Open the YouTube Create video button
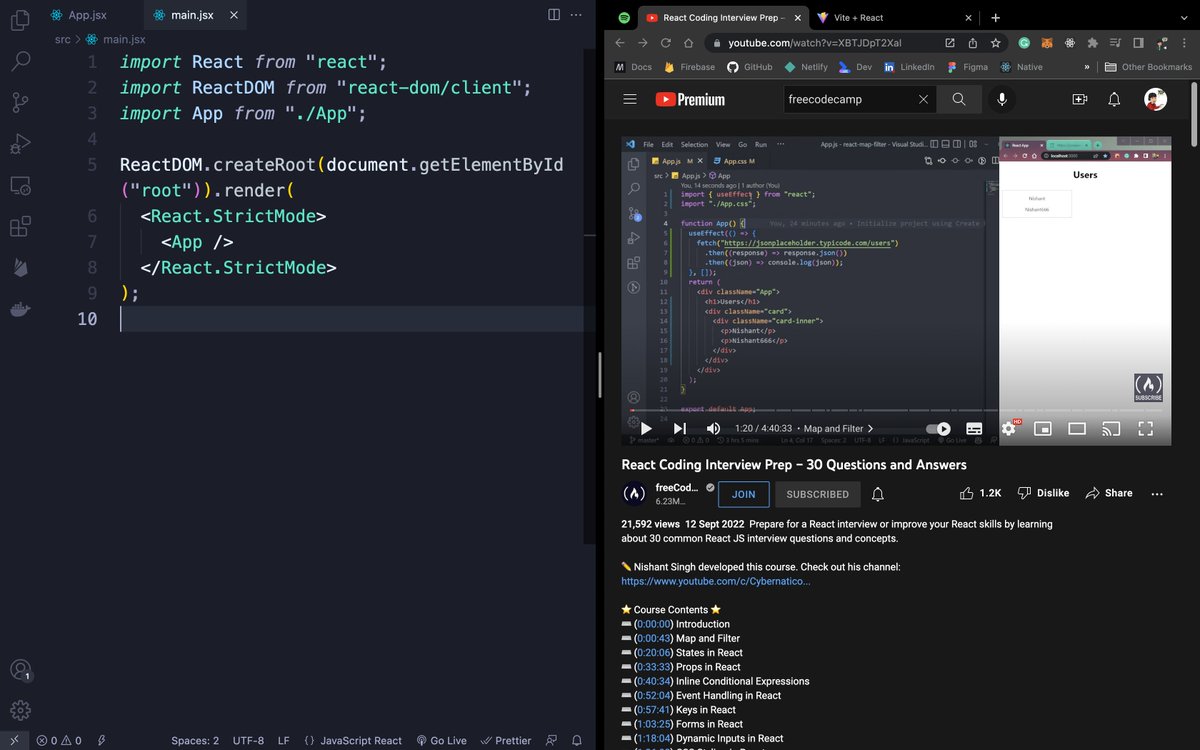This screenshot has height=750, width=1200. tap(1079, 99)
